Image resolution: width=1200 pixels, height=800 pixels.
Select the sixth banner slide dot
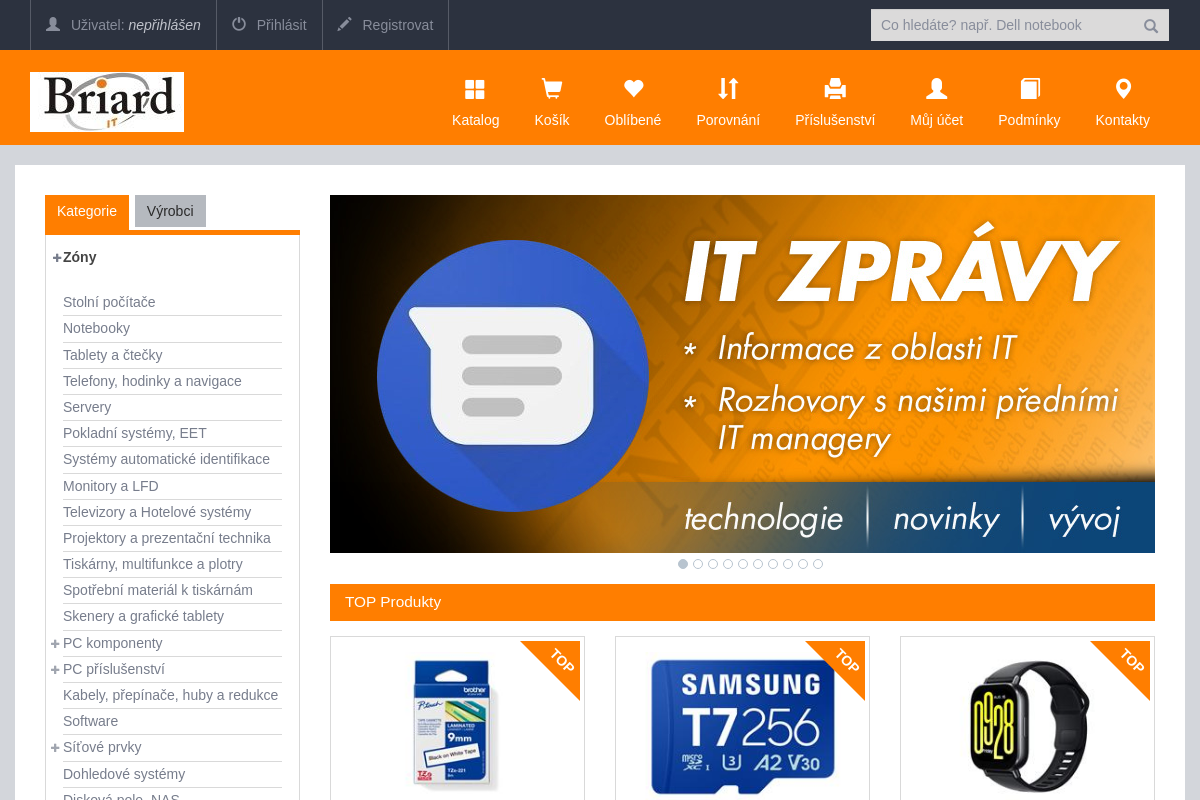point(758,564)
